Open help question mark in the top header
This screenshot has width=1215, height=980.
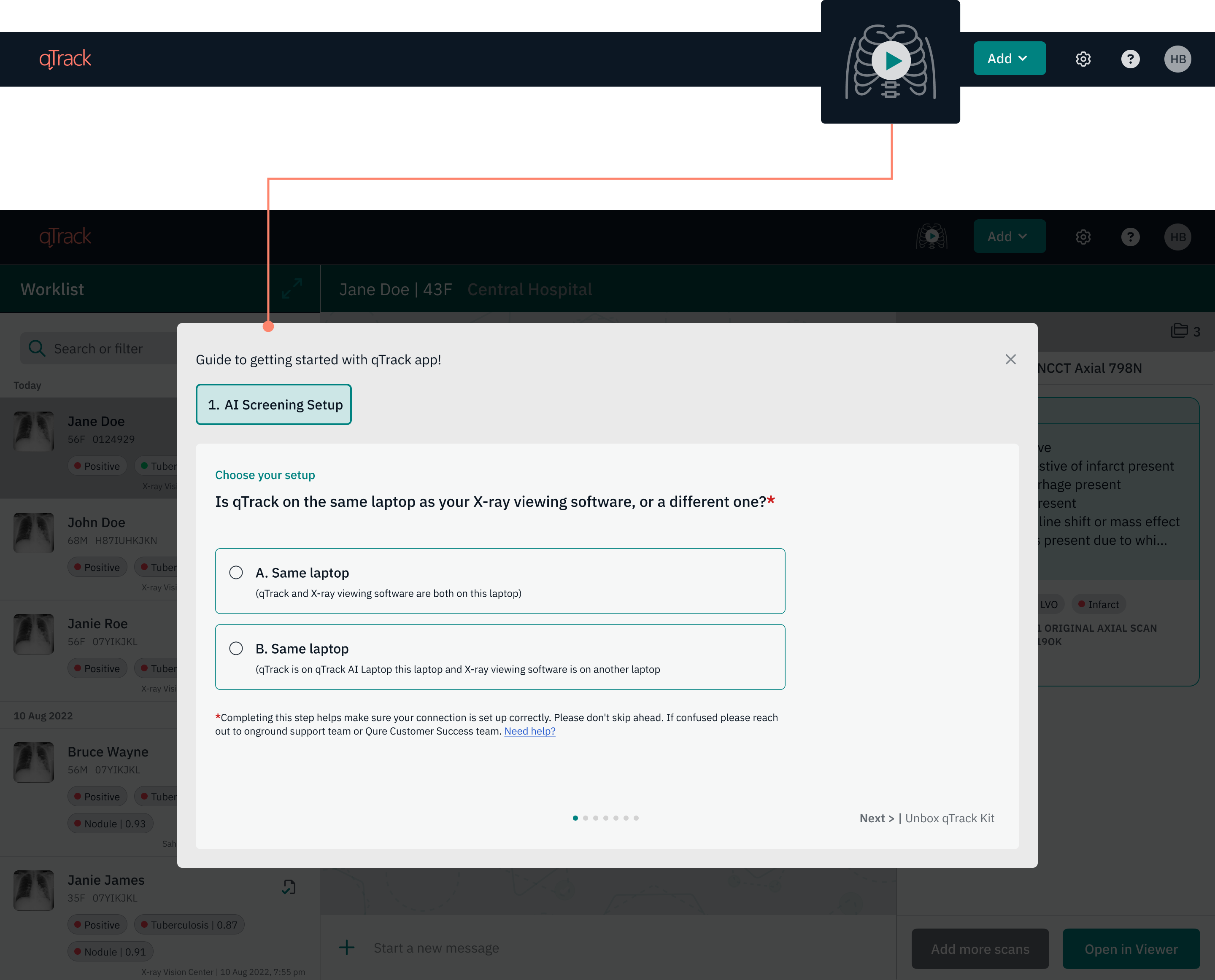[1130, 59]
